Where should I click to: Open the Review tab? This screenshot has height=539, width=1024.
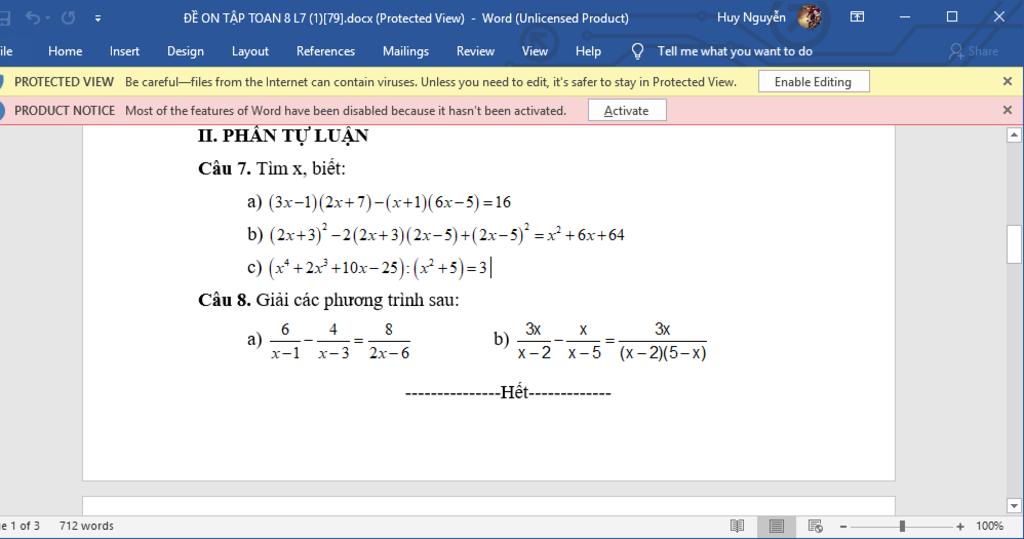[475, 51]
